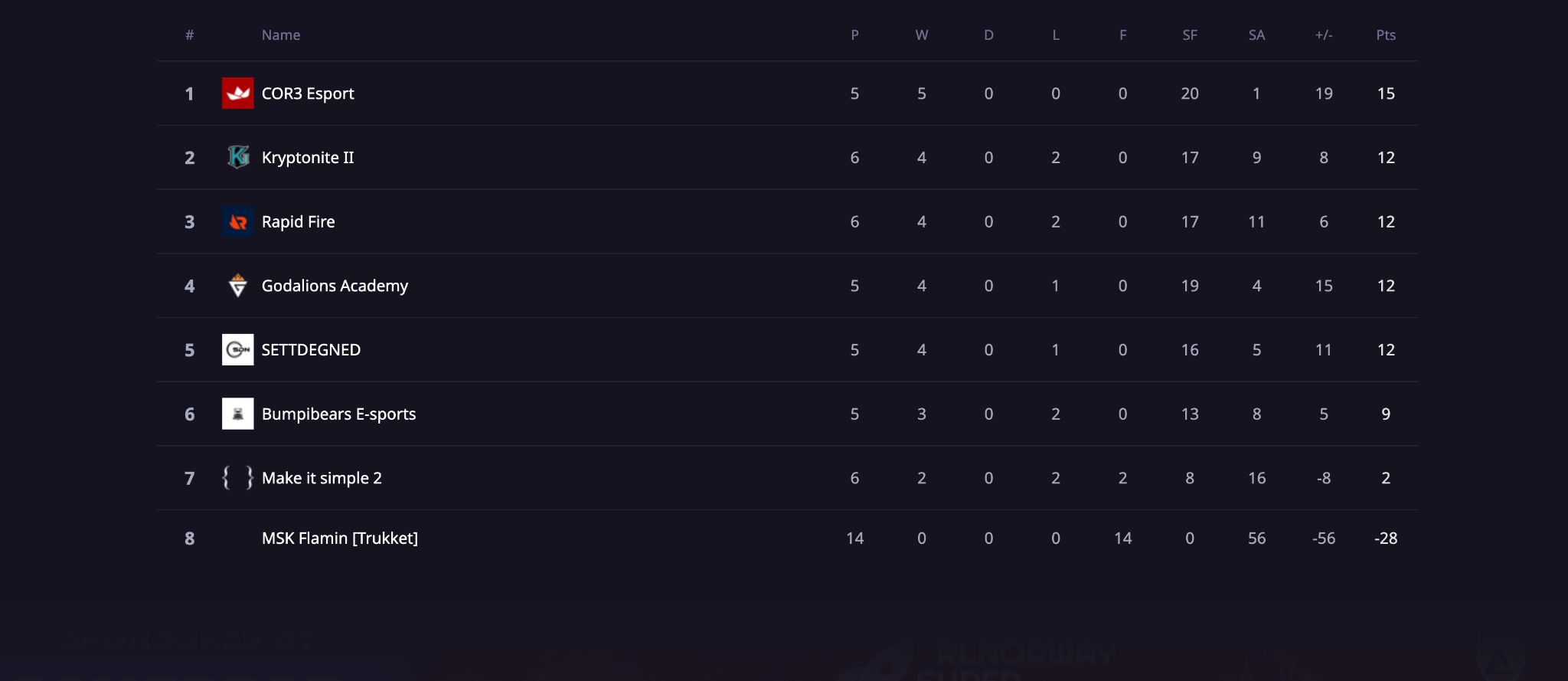Image resolution: width=1568 pixels, height=681 pixels.
Task: Open the Kryptonite II team logo
Action: (x=237, y=157)
